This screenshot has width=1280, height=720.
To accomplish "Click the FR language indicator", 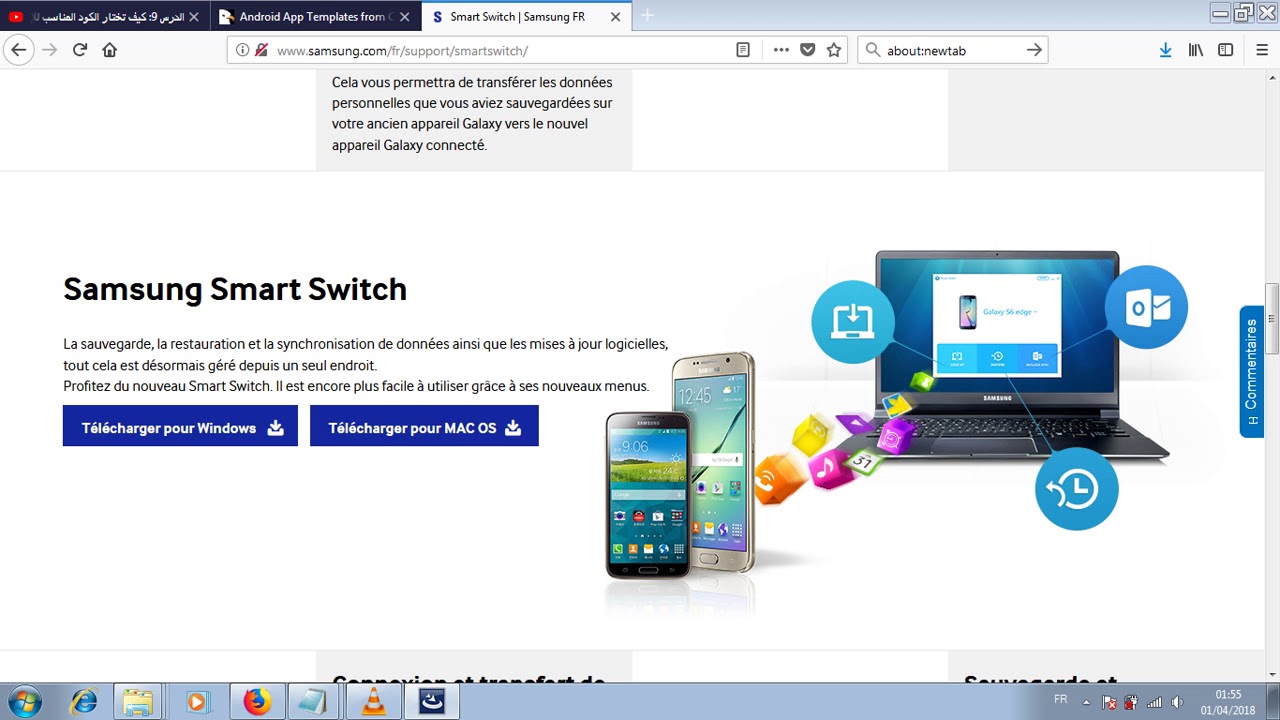I will pos(1060,698).
